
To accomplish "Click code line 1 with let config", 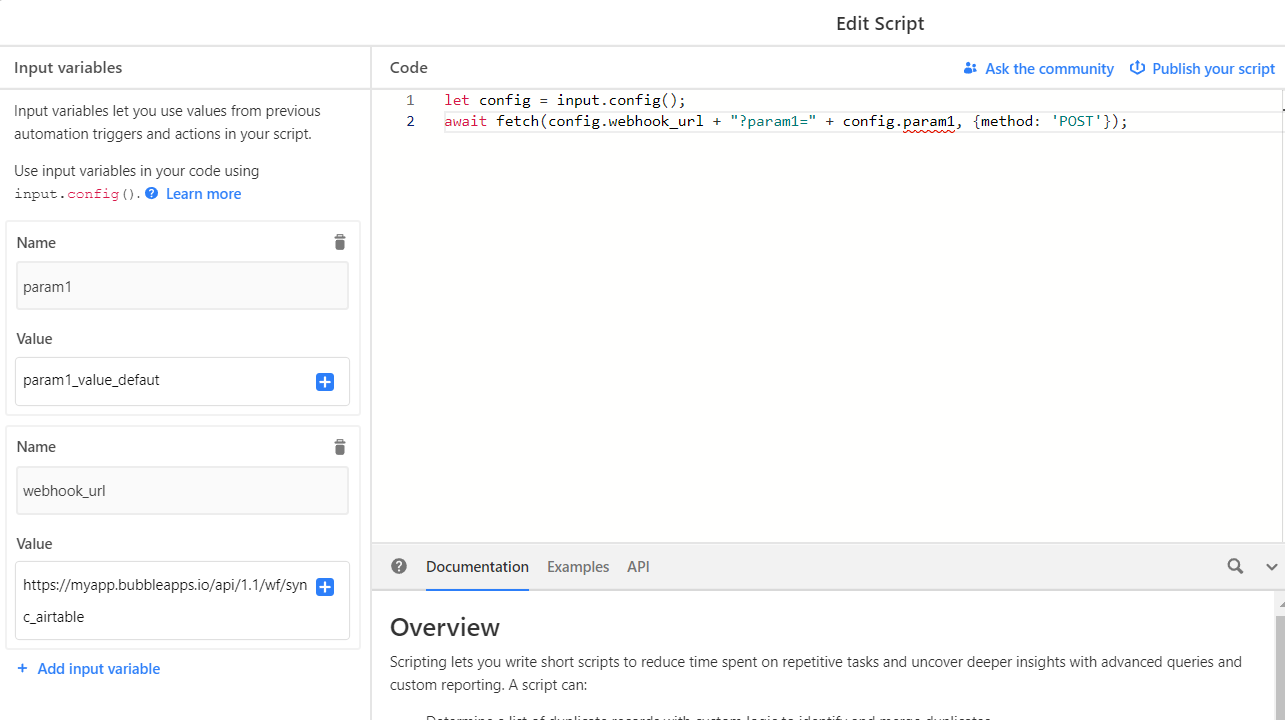I will [565, 100].
